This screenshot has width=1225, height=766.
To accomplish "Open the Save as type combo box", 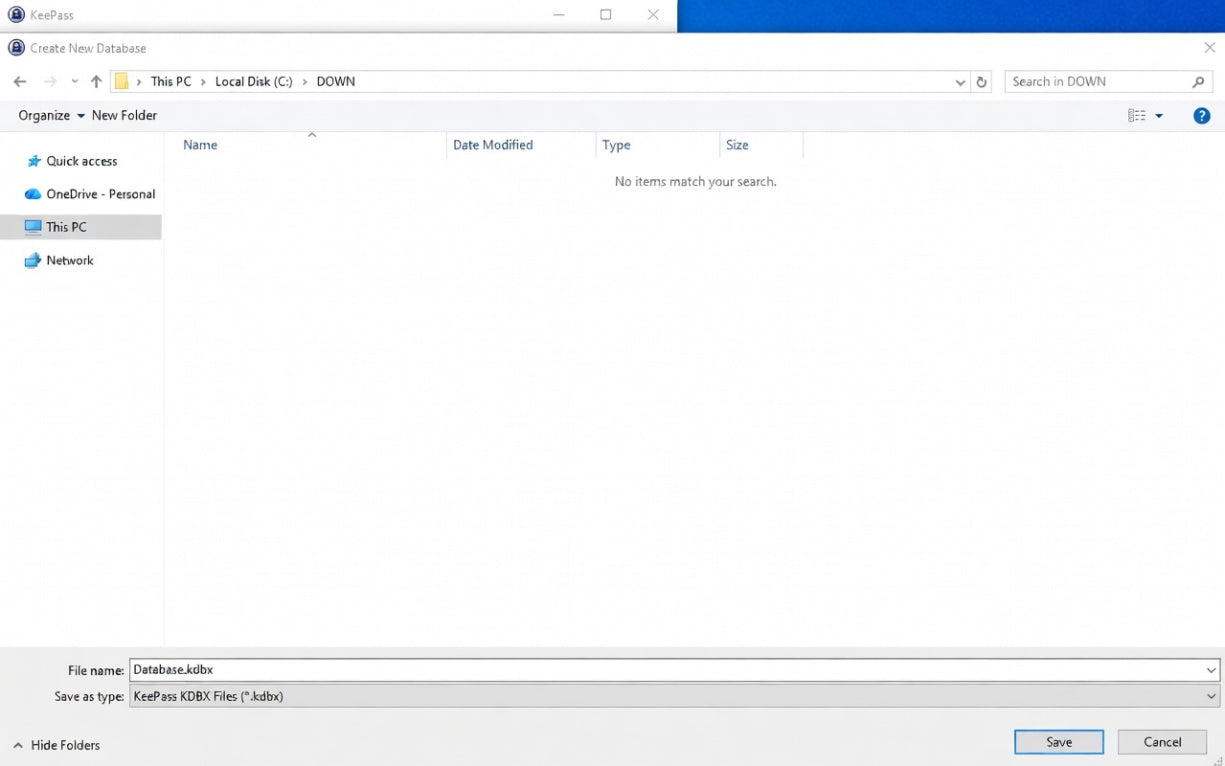I will coord(675,696).
